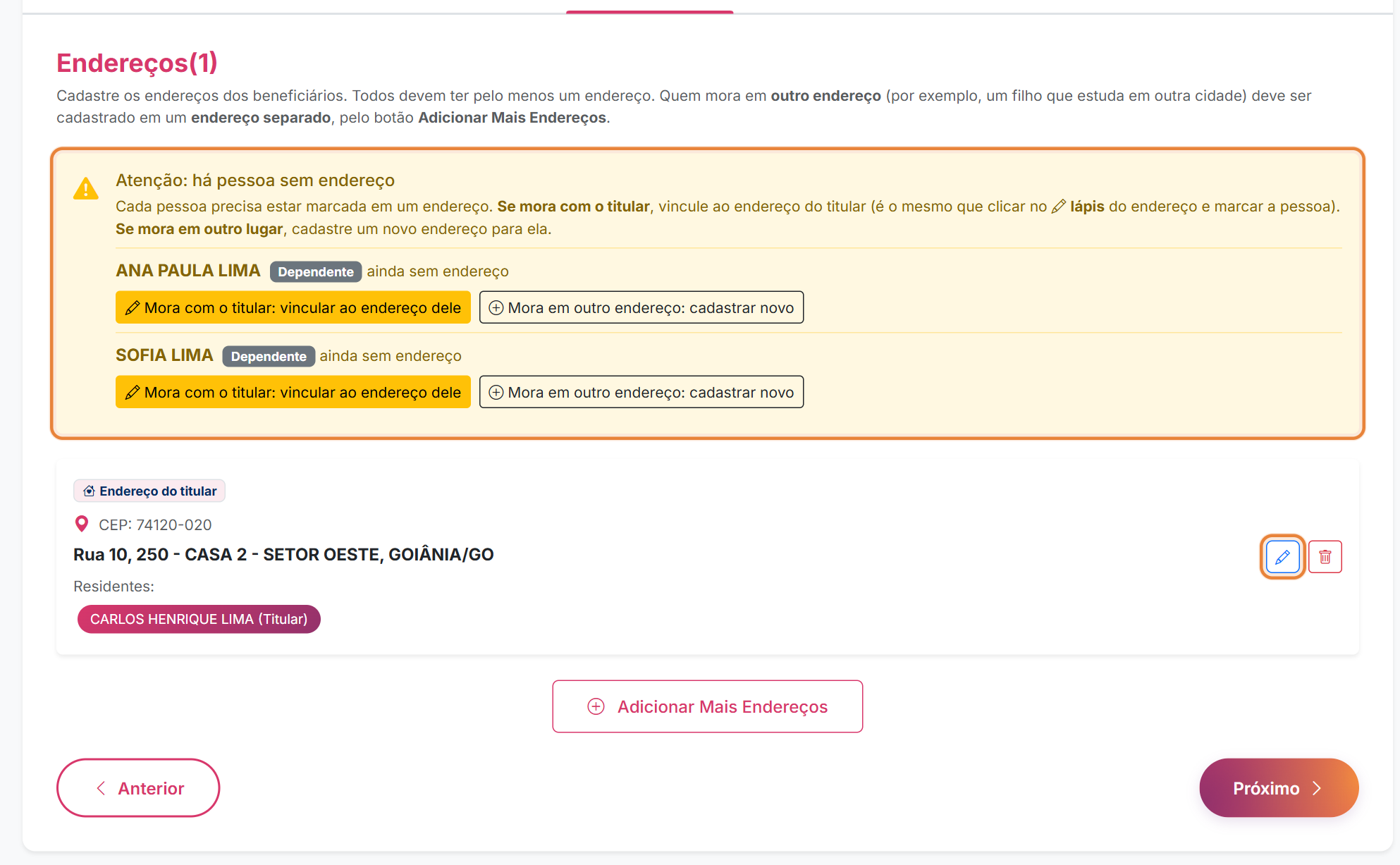This screenshot has width=1400, height=865.
Task: Delete the titular address with the trash icon
Action: tap(1325, 557)
